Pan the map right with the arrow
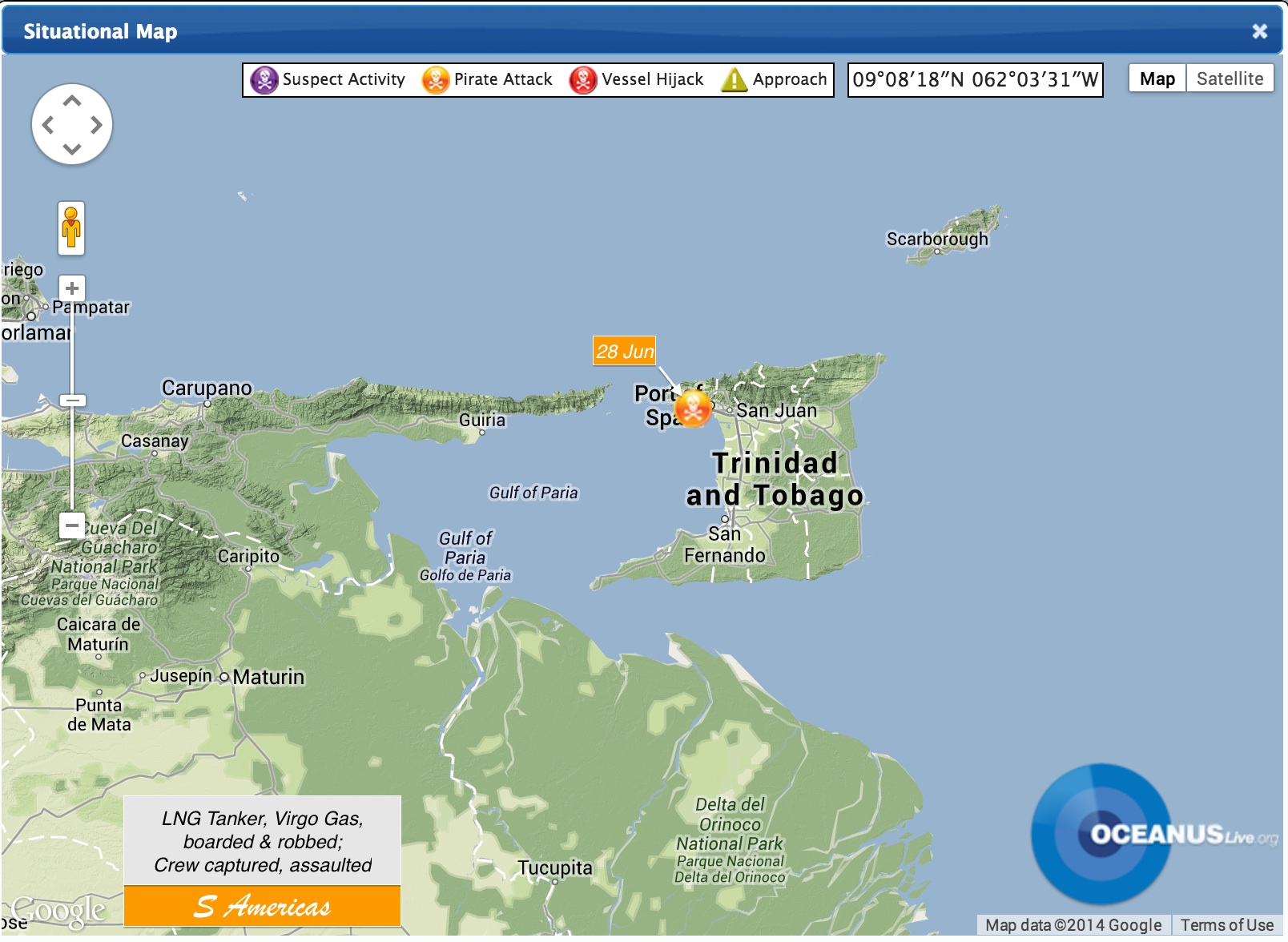1288x942 pixels. click(96, 125)
